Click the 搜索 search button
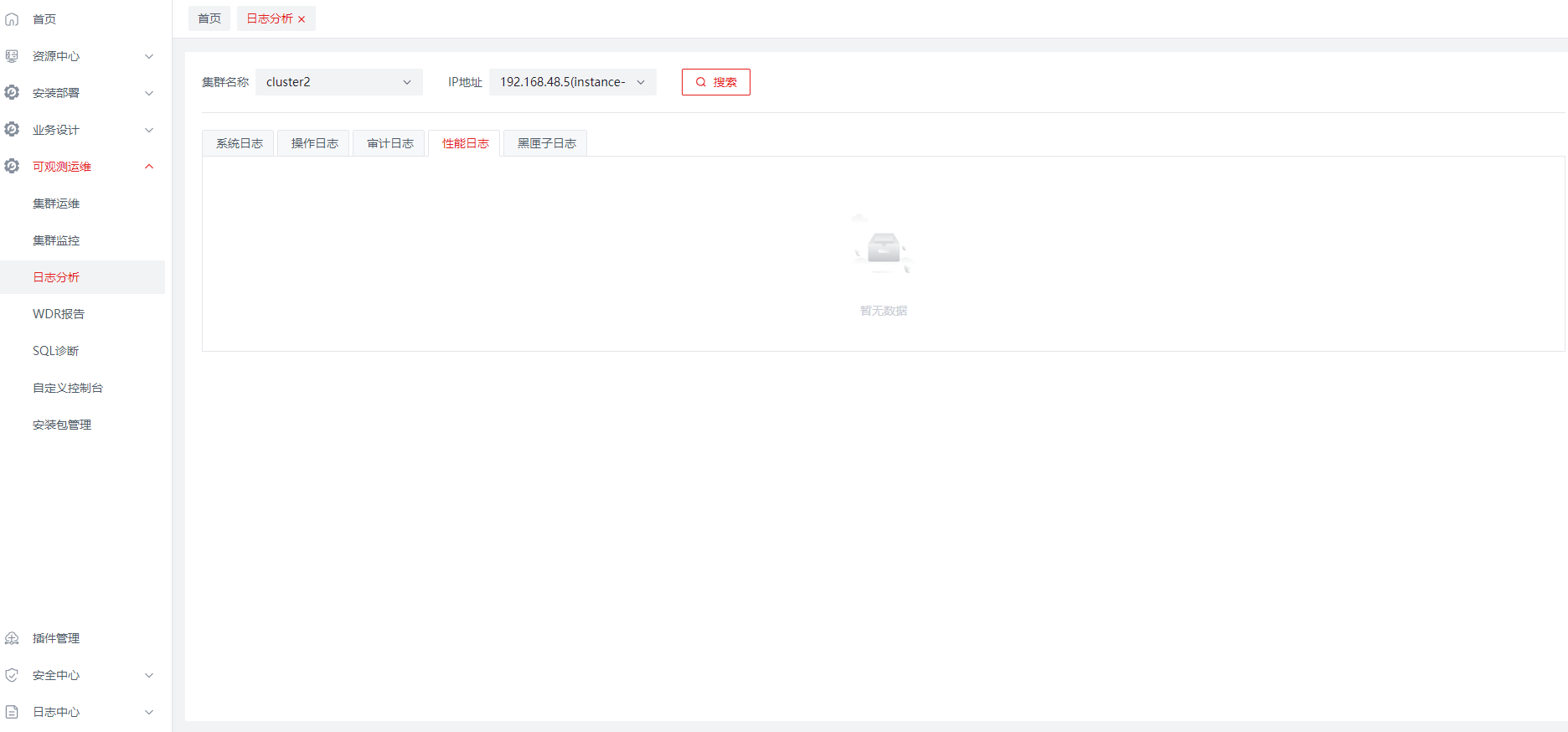The width and height of the screenshot is (1568, 732). pos(715,82)
